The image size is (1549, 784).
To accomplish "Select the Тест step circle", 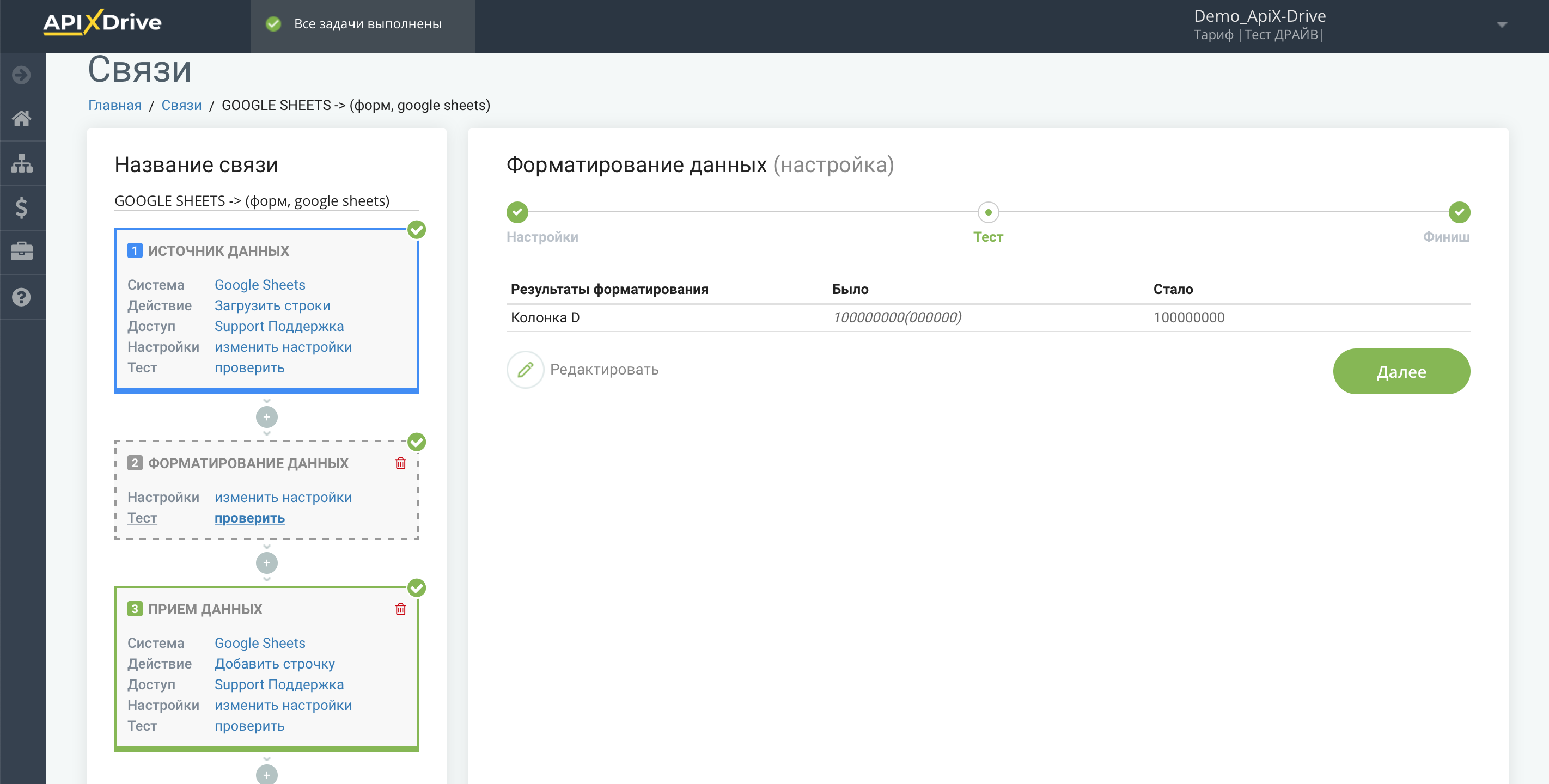I will (988, 212).
